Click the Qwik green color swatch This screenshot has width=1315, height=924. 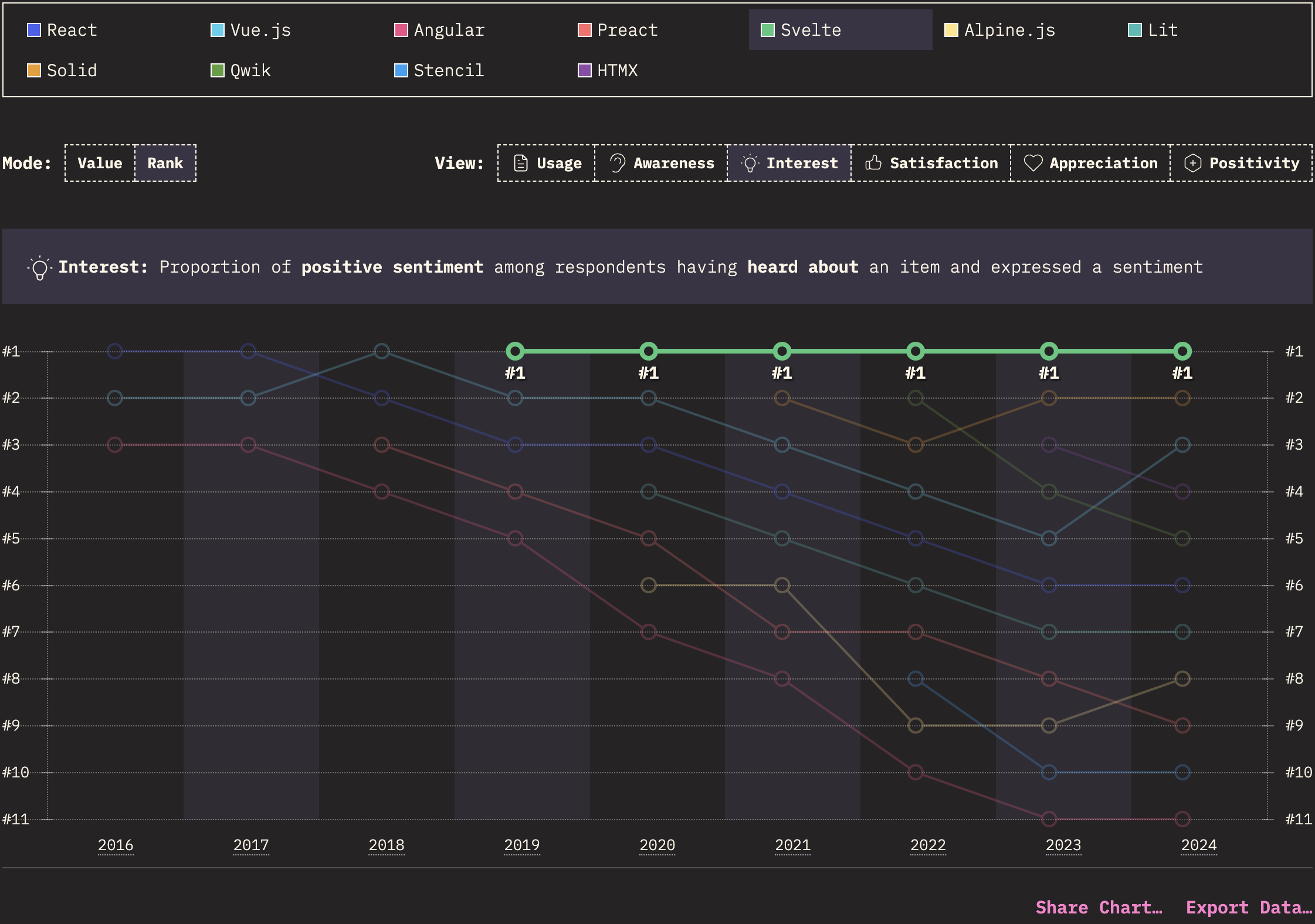click(x=218, y=70)
